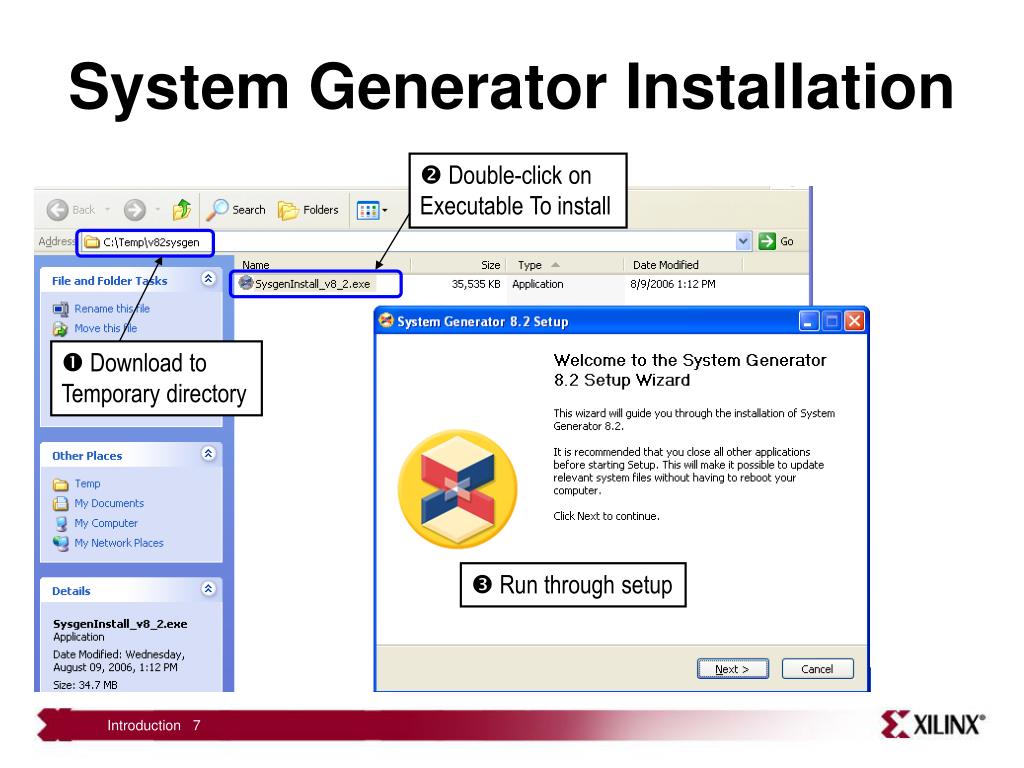Go up one folder level icon
The width and height of the screenshot is (1024, 768).
coord(182,210)
